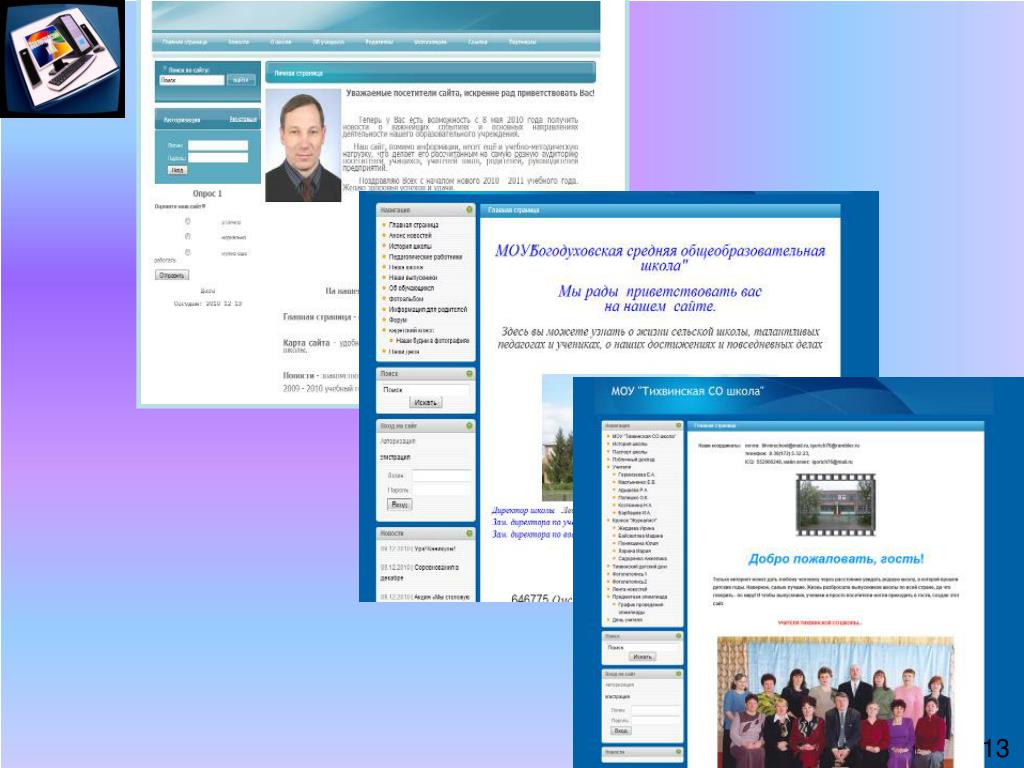Click the computer clipart image on the slide
The image size is (1024, 768).
[63, 59]
